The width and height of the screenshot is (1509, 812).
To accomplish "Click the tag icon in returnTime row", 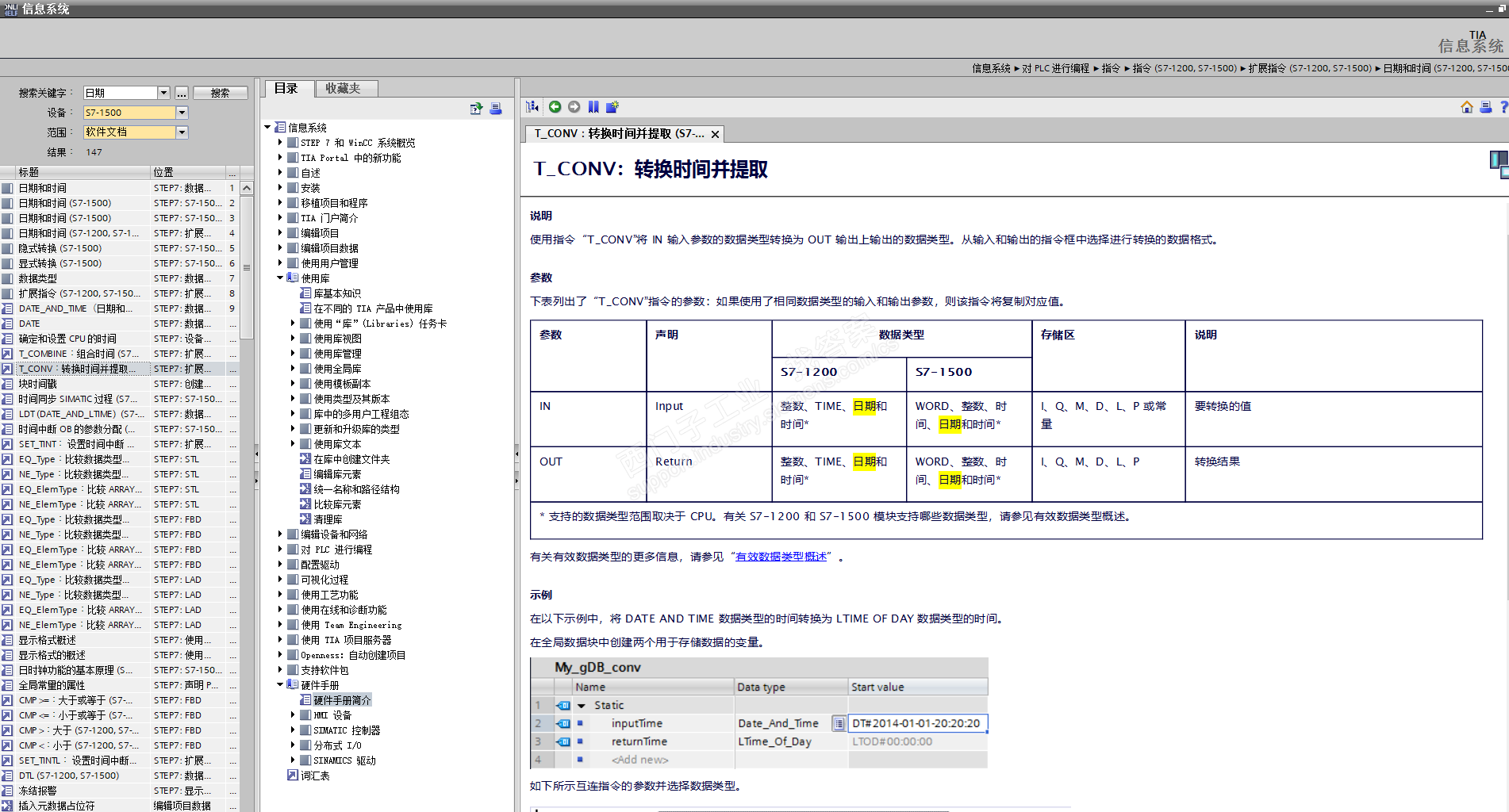I will pos(563,741).
